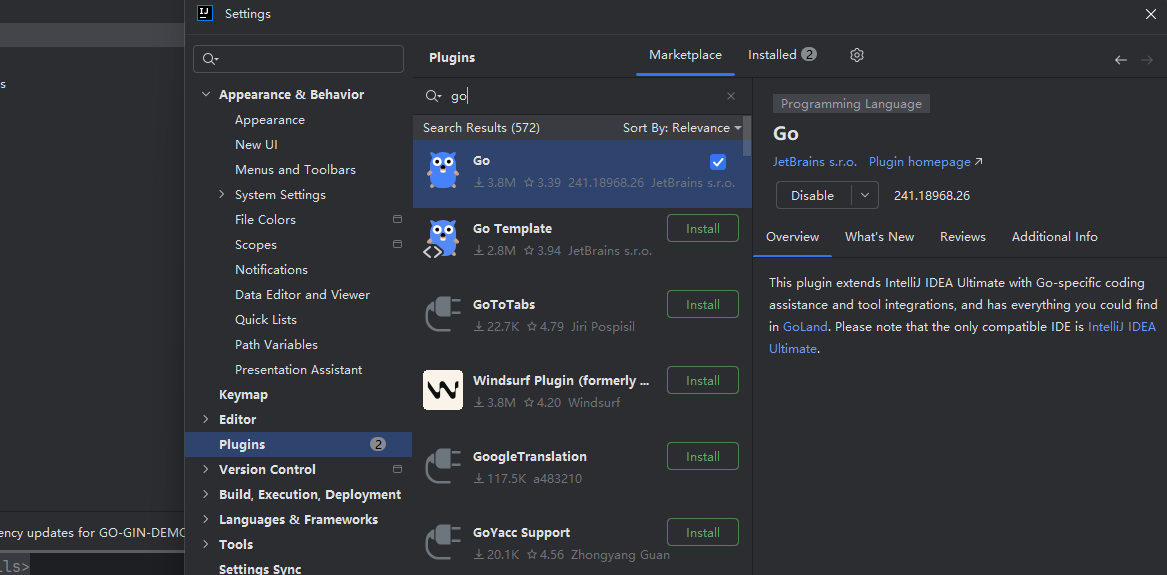Select Path Variables settings
The height and width of the screenshot is (575, 1167).
(x=276, y=344)
